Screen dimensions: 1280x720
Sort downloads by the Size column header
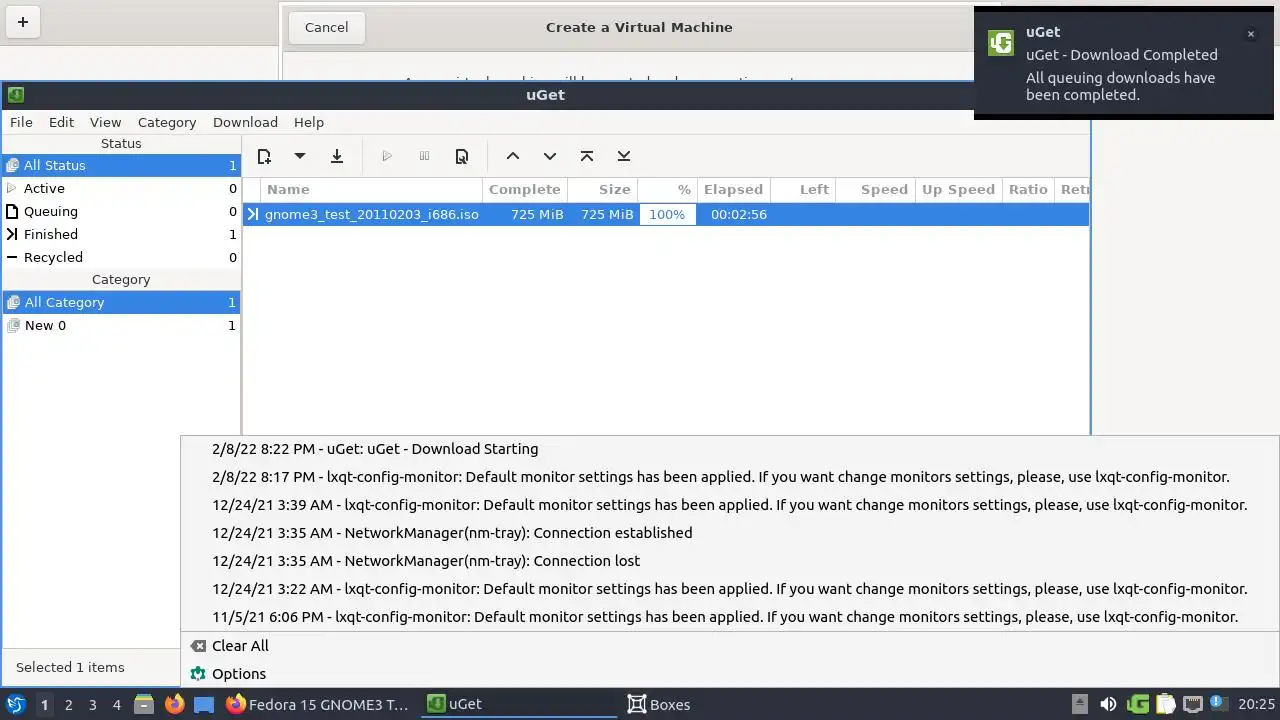pyautogui.click(x=603, y=189)
